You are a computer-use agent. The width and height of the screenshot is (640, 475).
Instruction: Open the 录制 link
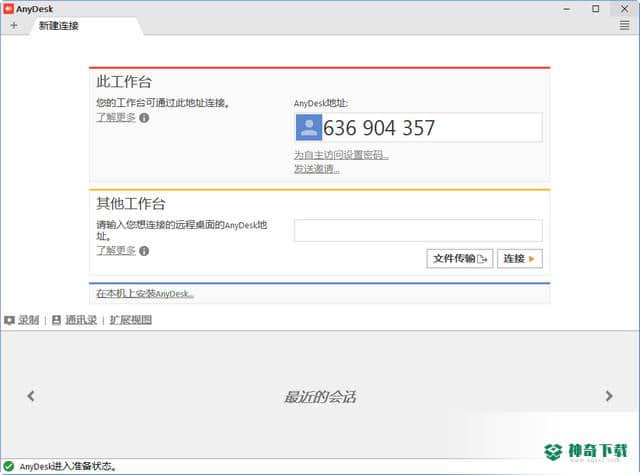point(29,320)
